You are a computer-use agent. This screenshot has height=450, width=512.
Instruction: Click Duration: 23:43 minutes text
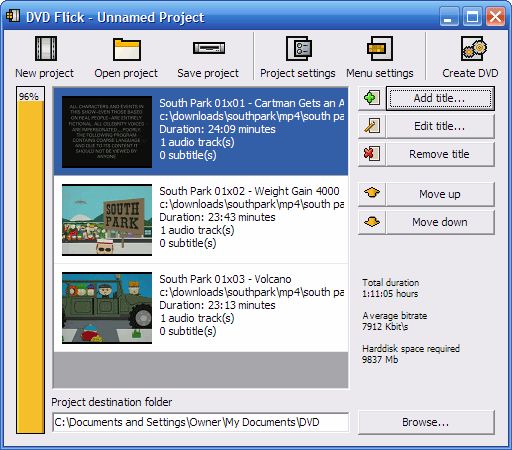click(217, 217)
